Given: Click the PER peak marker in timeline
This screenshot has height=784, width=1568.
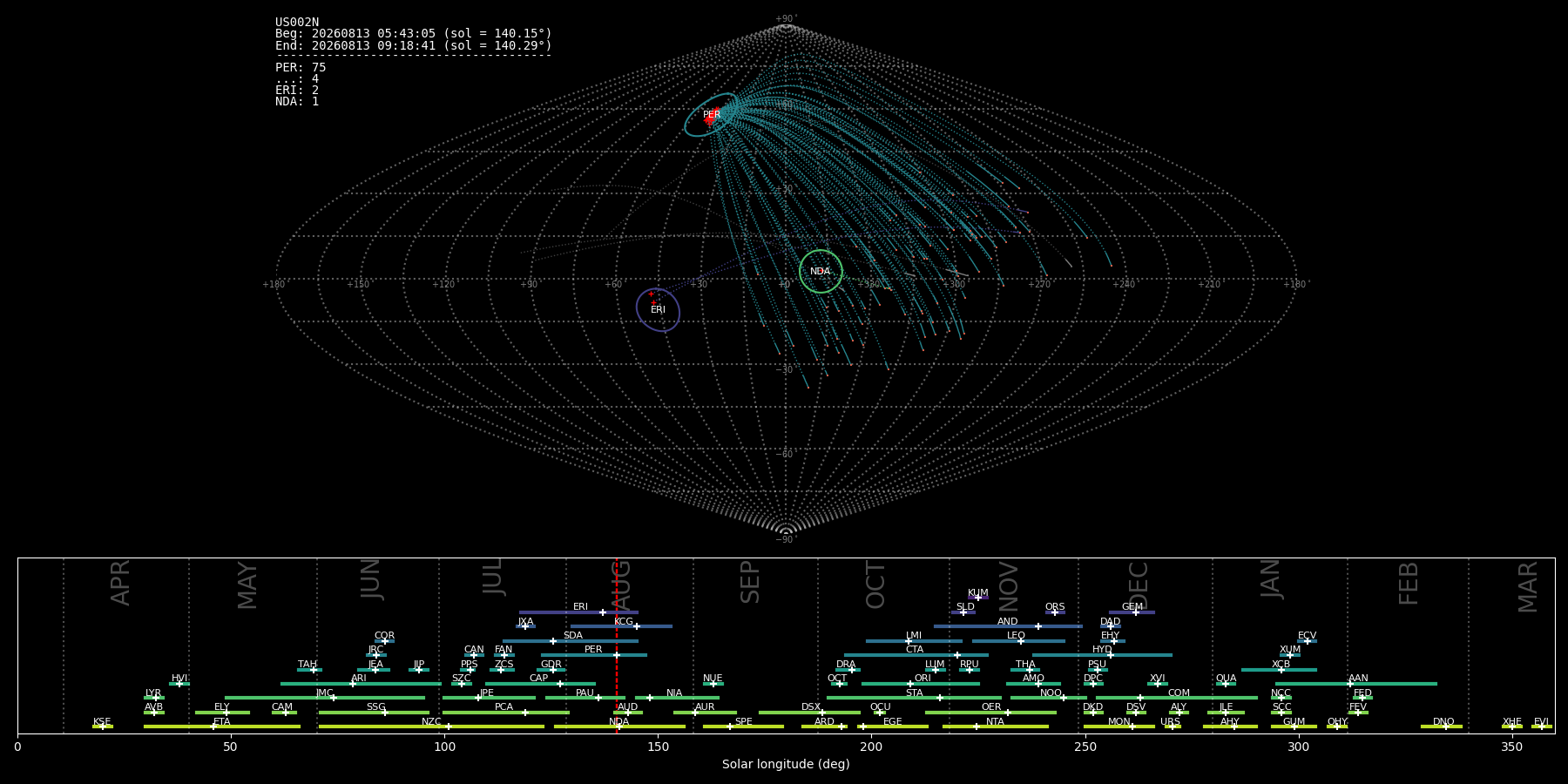Looking at the screenshot, I should [617, 655].
